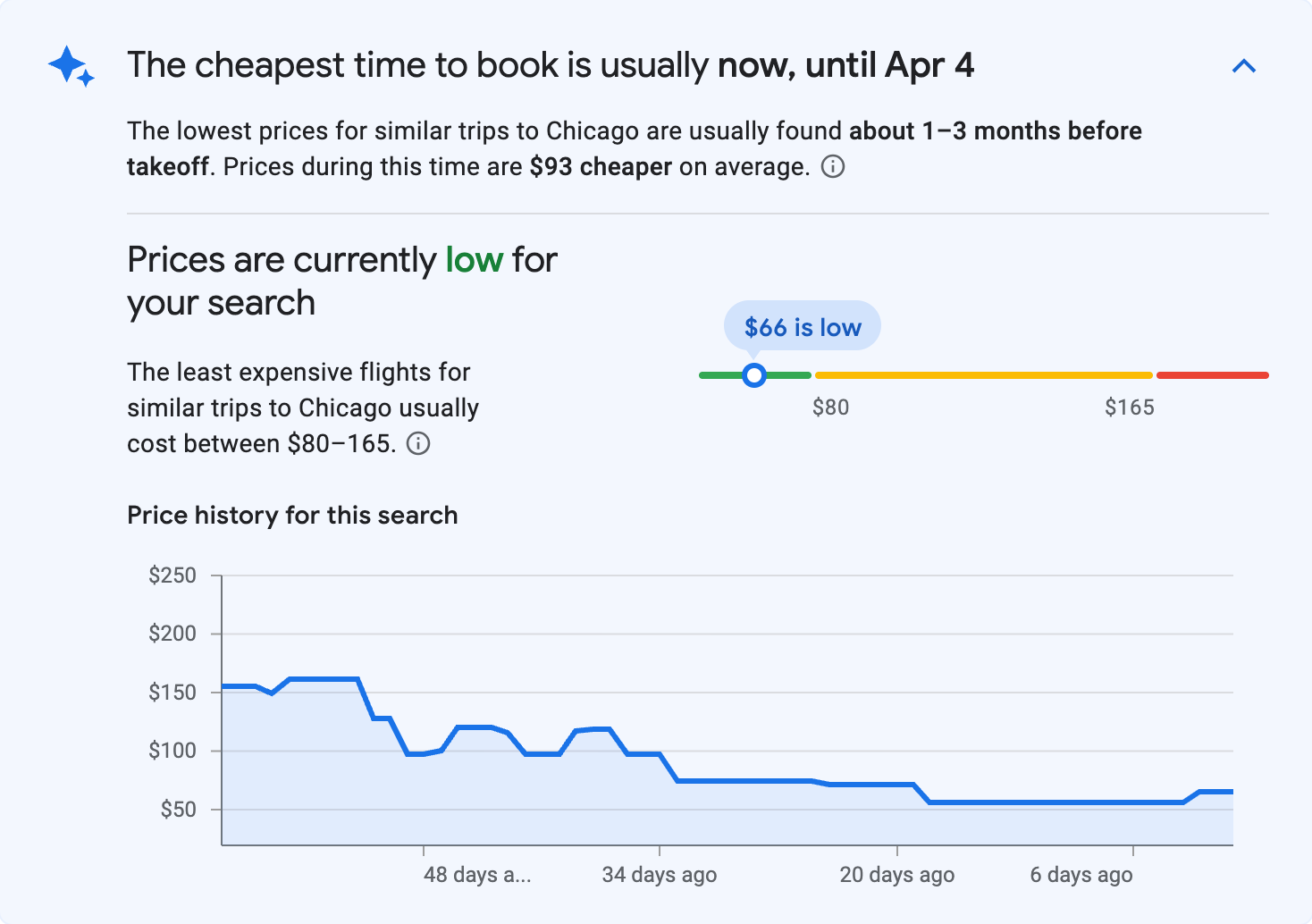
Task: Click the $165 threshold label
Action: 1129,407
